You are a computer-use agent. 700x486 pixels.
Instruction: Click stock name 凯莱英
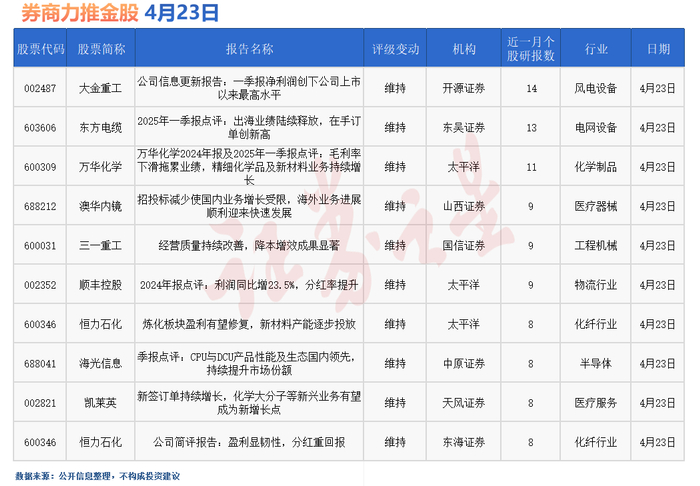point(100,403)
